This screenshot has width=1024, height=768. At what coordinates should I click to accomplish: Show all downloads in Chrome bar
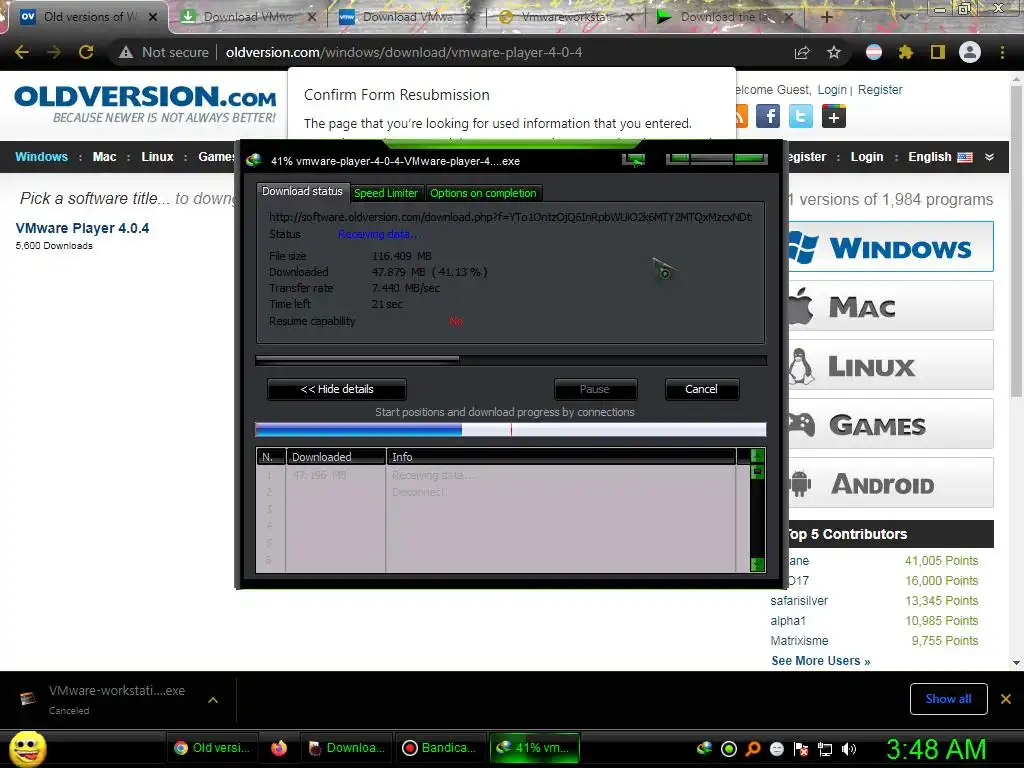(x=948, y=699)
